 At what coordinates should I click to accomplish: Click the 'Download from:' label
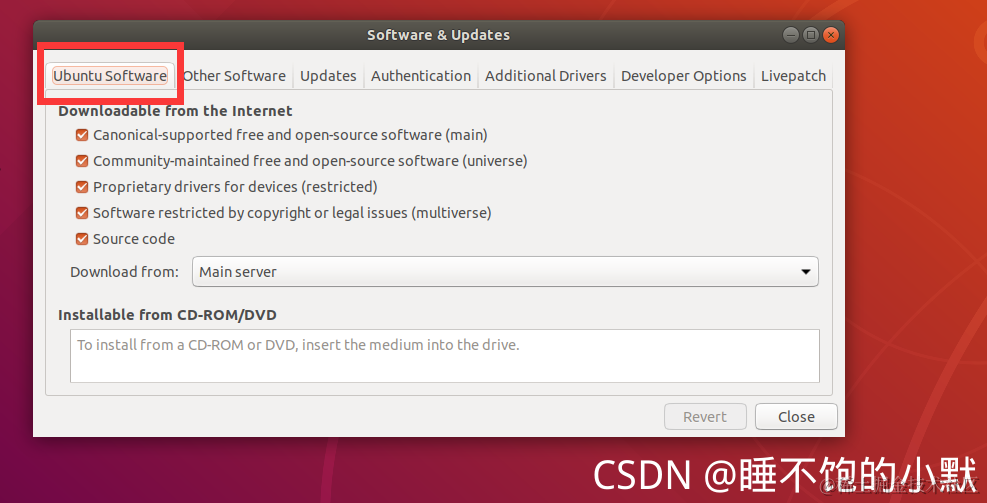click(124, 272)
